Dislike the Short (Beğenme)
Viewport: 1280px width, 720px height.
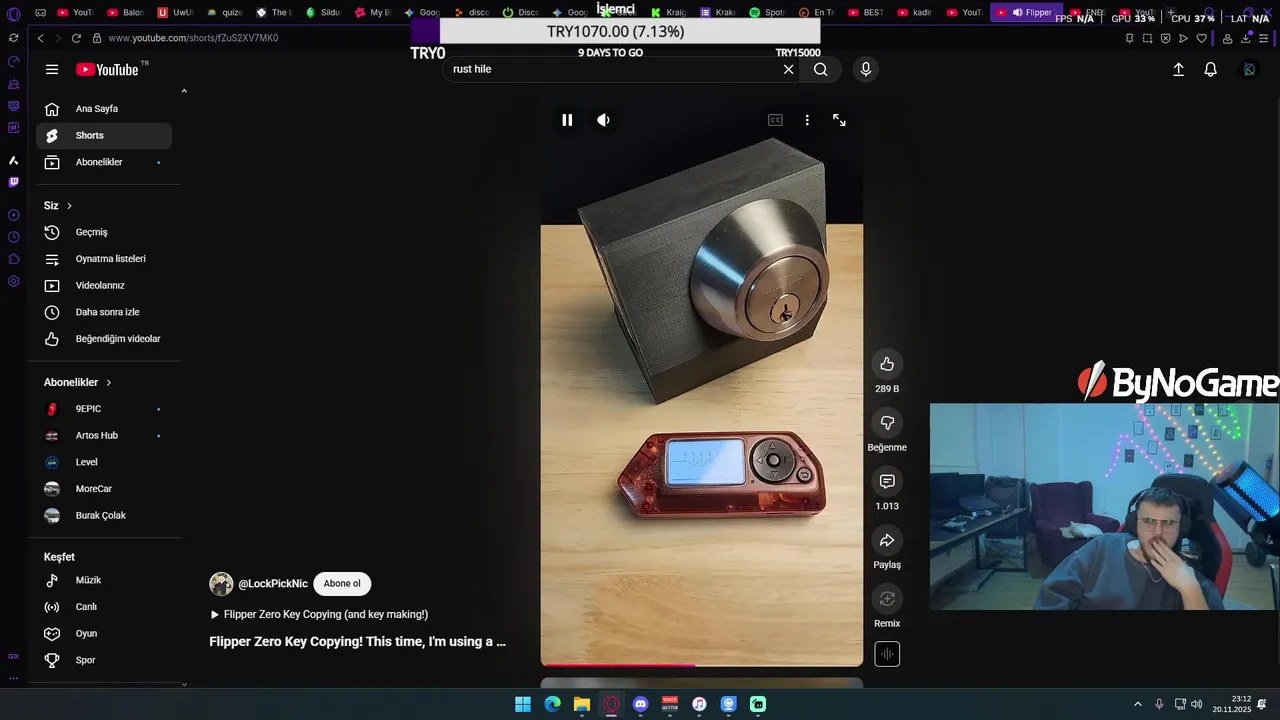[x=887, y=423]
